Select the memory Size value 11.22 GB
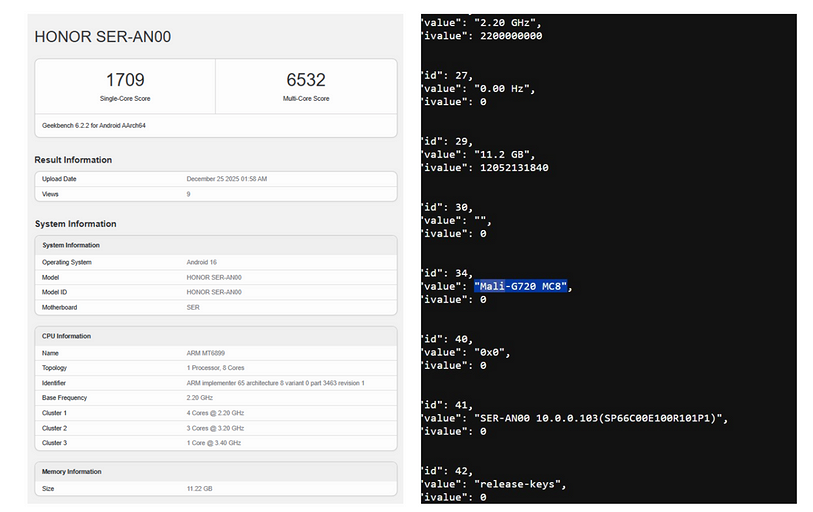The width and height of the screenshot is (813, 512). click(200, 490)
